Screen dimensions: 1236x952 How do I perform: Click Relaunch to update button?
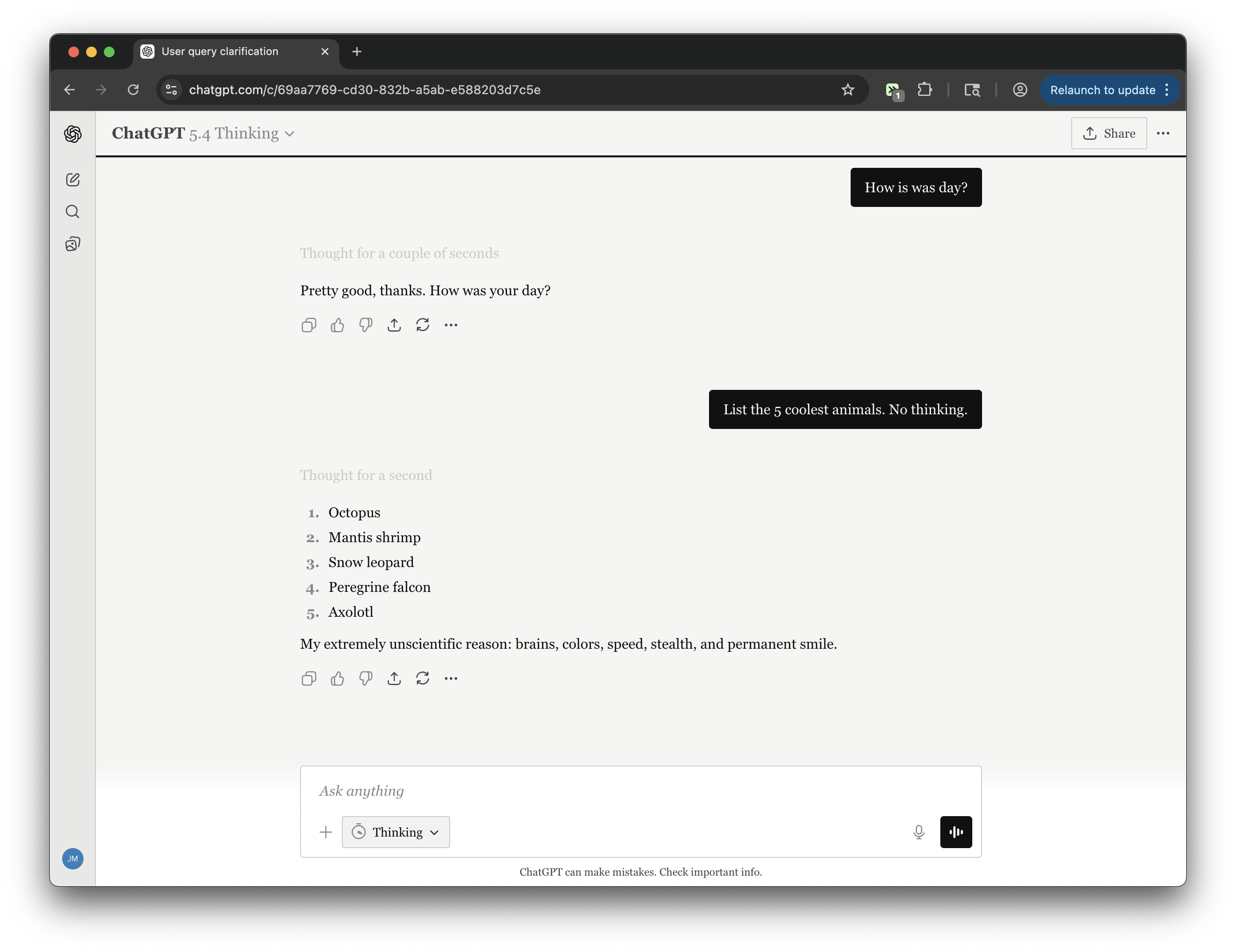pos(1102,90)
